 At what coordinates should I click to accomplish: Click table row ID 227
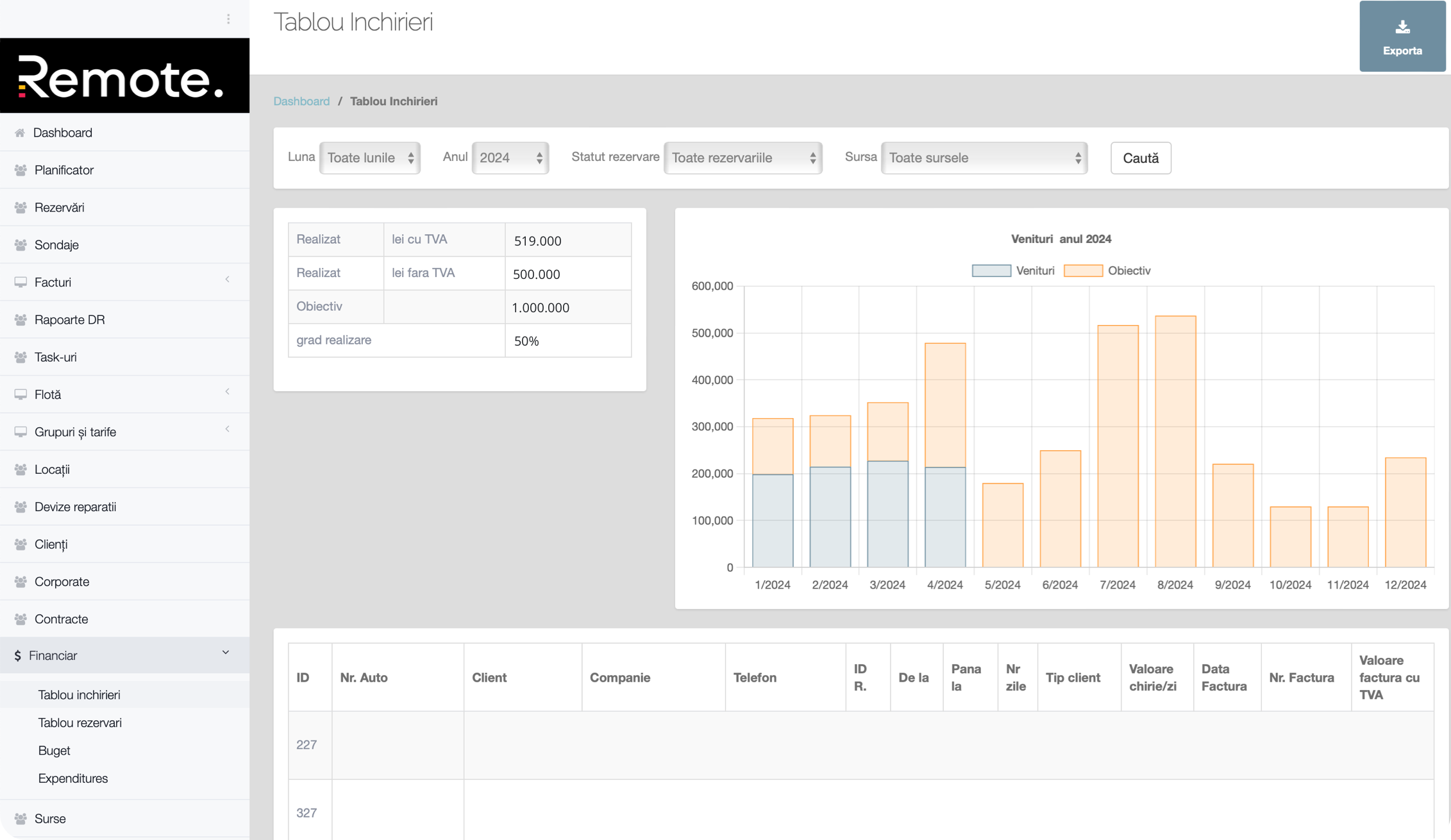861,745
